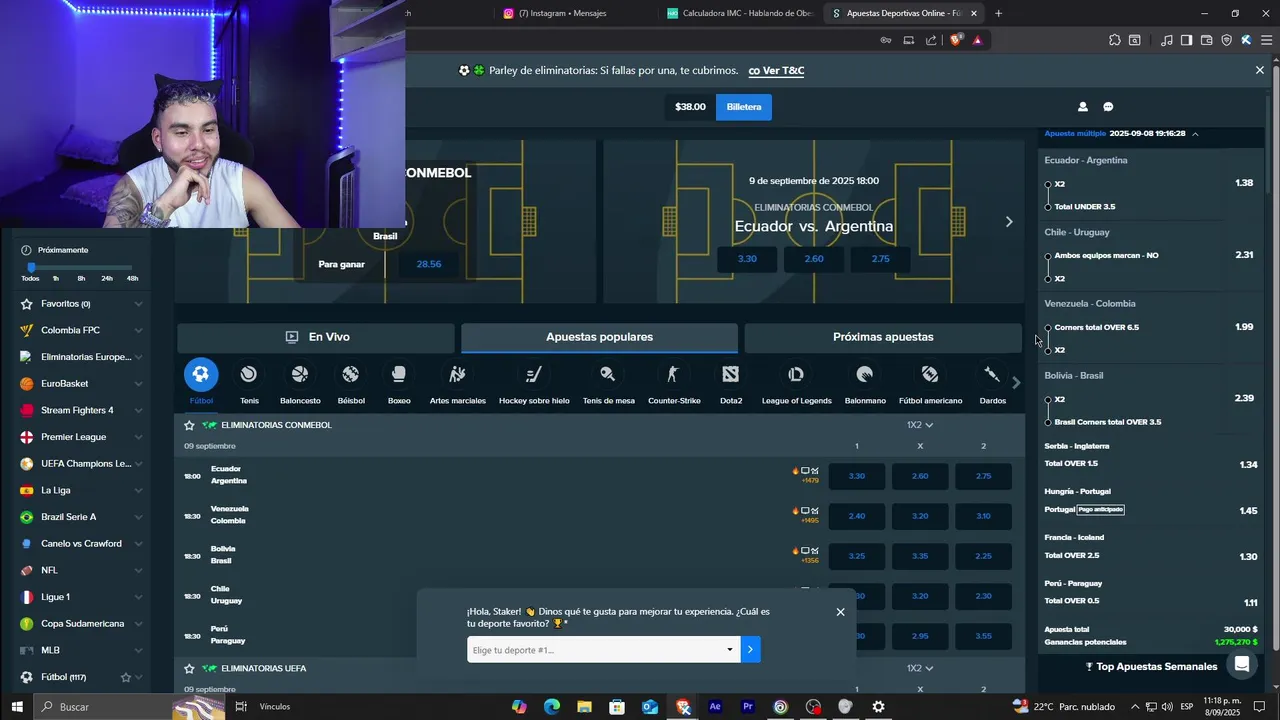Pick Brasil win odds 2.25
The image size is (1280, 720).
pos(984,556)
